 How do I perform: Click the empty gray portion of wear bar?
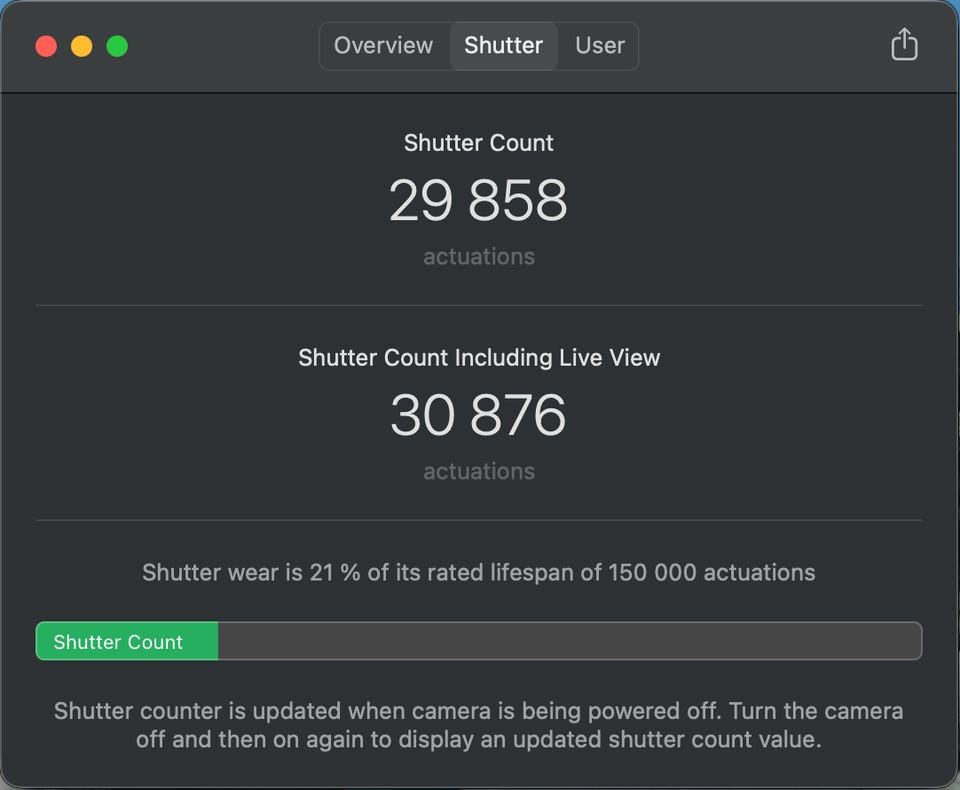pos(570,641)
